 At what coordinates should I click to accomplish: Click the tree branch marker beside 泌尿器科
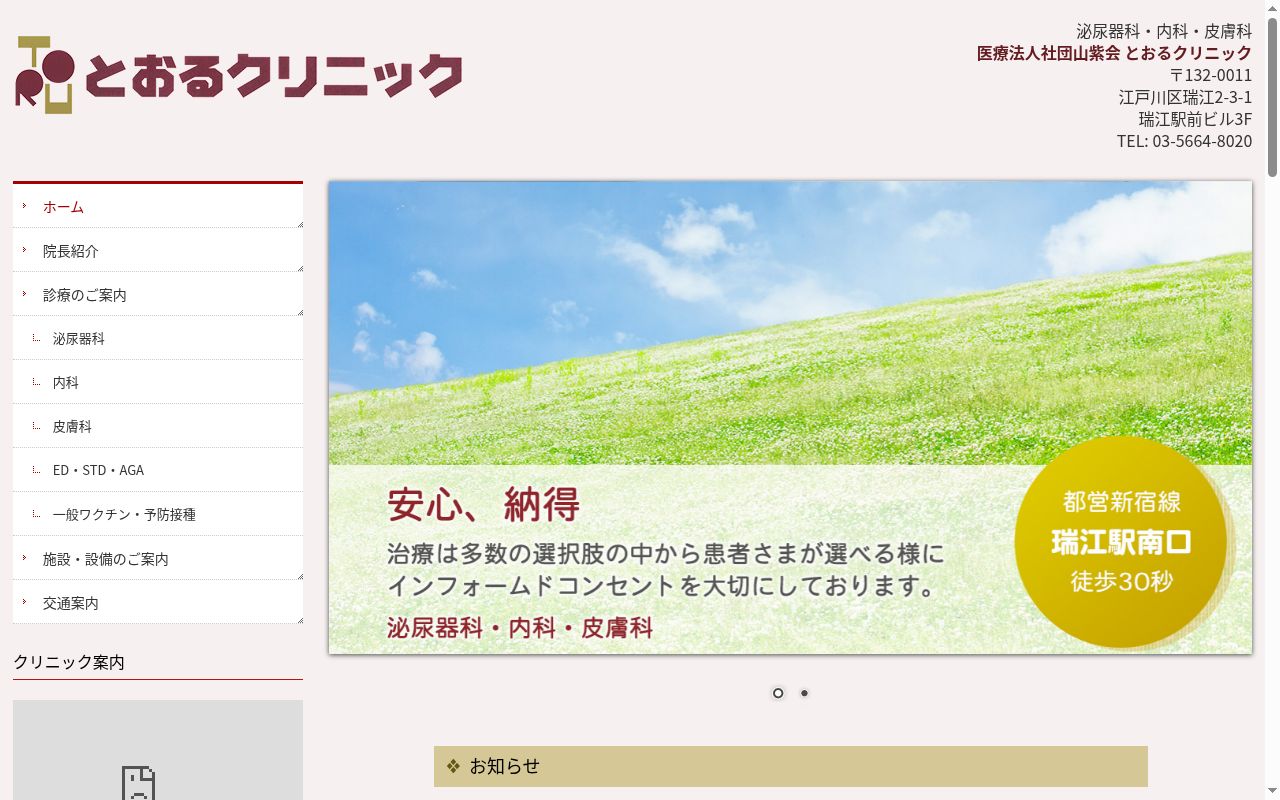tap(37, 338)
